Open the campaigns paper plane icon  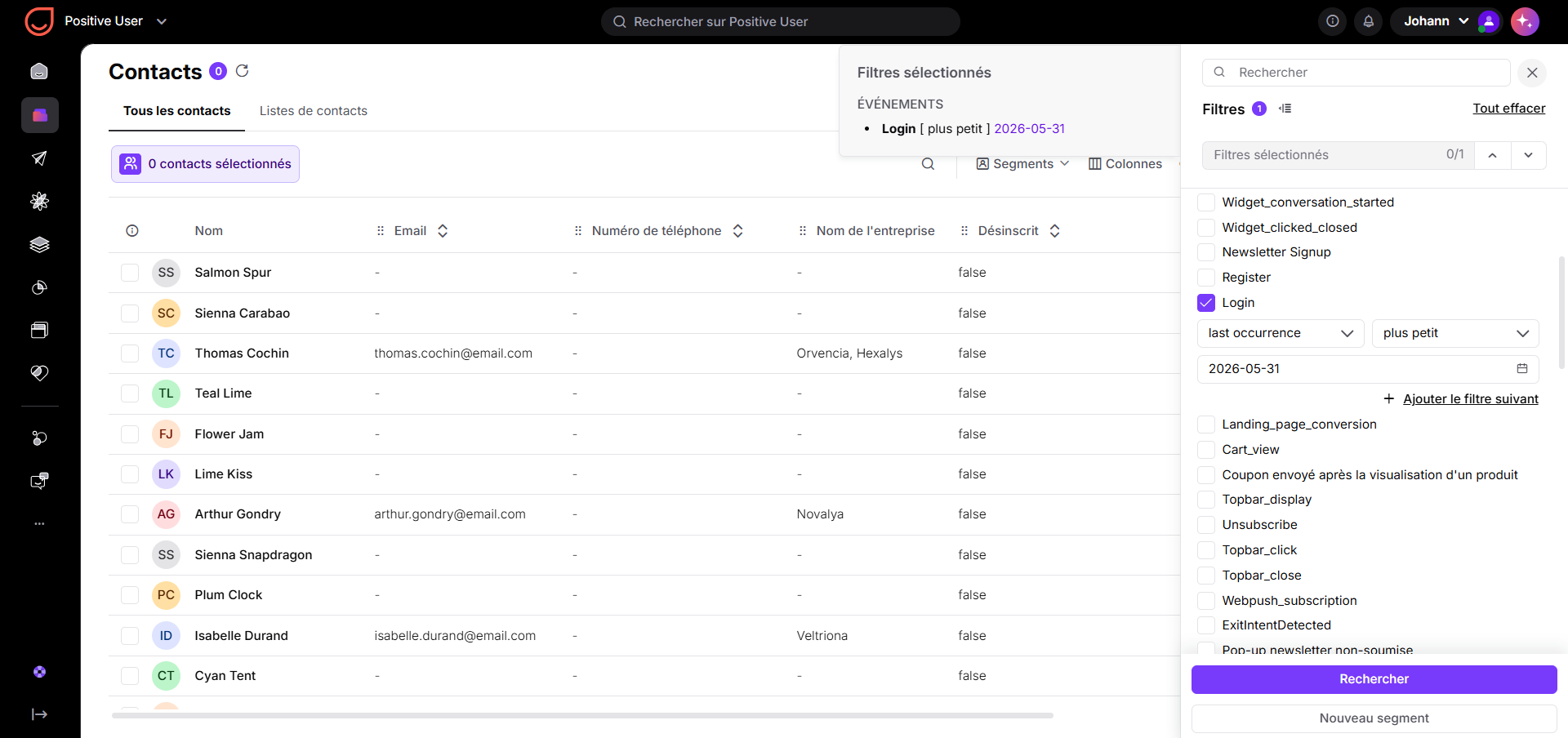[x=39, y=158]
